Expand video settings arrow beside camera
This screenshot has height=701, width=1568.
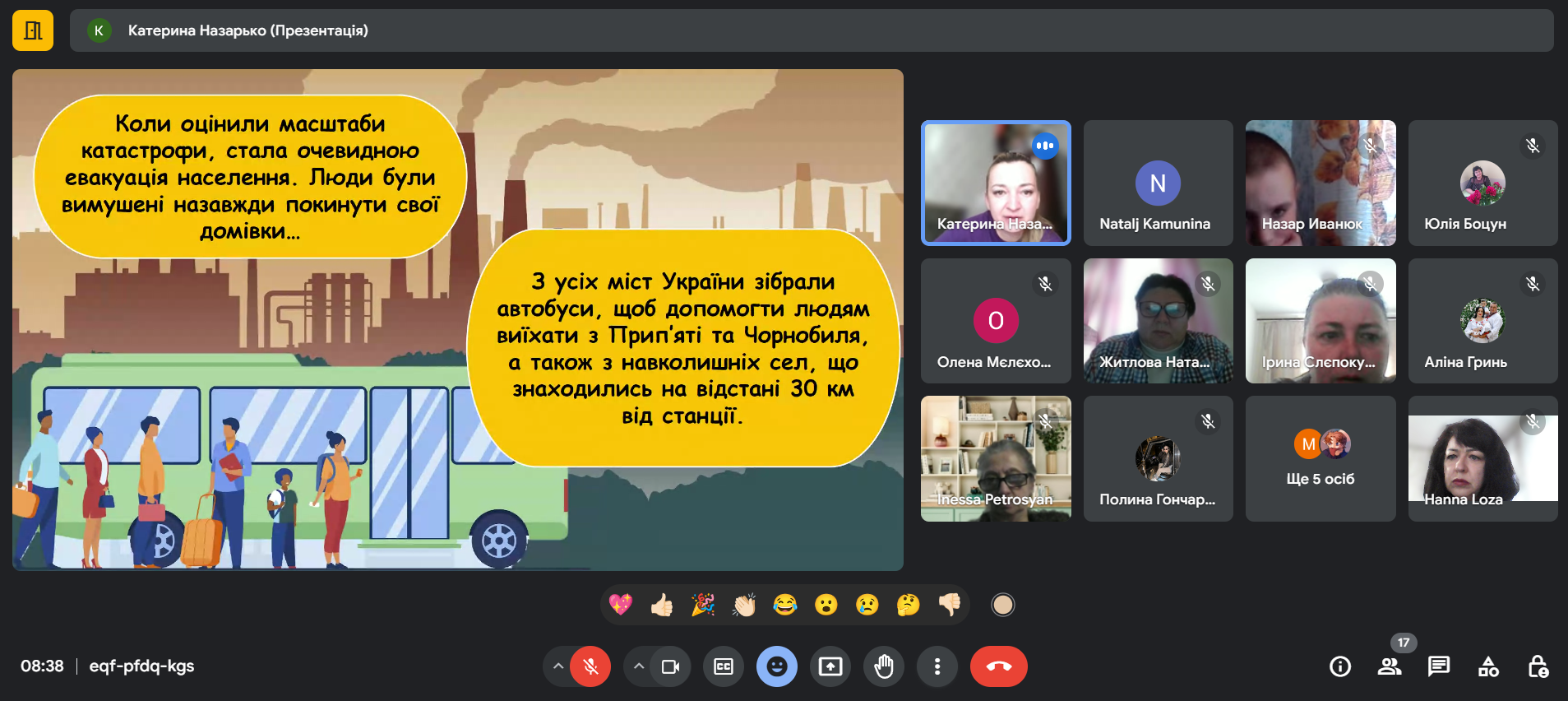pos(639,666)
